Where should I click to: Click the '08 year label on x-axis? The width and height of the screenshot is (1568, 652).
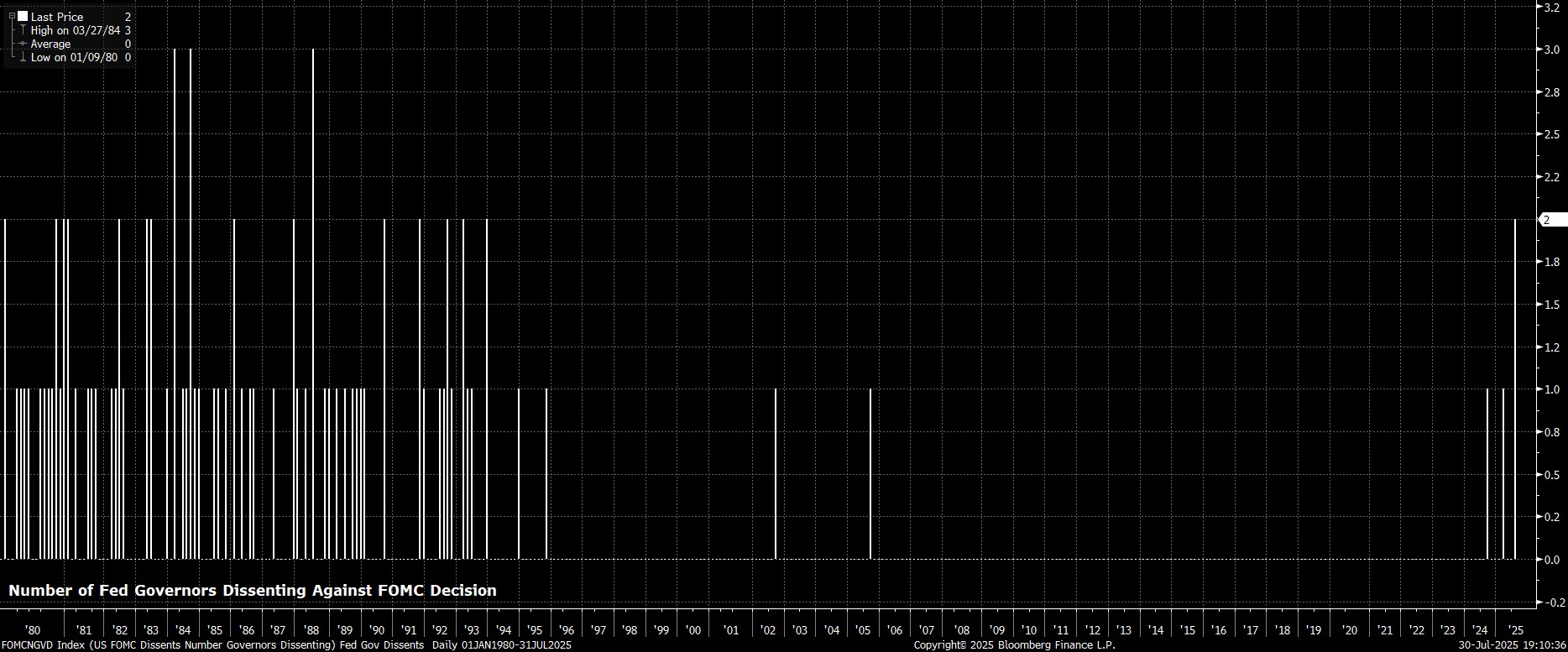(x=962, y=630)
